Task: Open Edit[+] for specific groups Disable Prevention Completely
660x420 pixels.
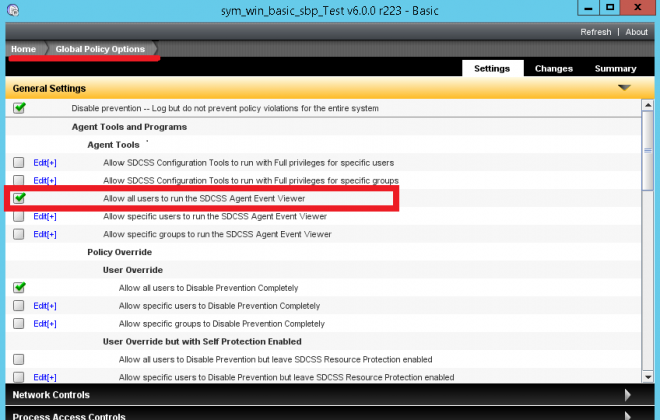Action: (x=45, y=324)
